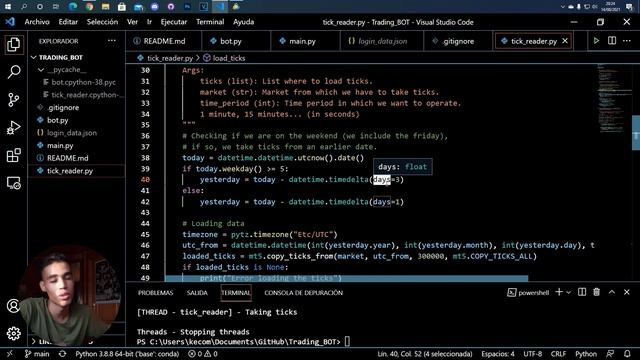
Task: Open the Terminal menu
Action: pyautogui.click(x=210, y=22)
